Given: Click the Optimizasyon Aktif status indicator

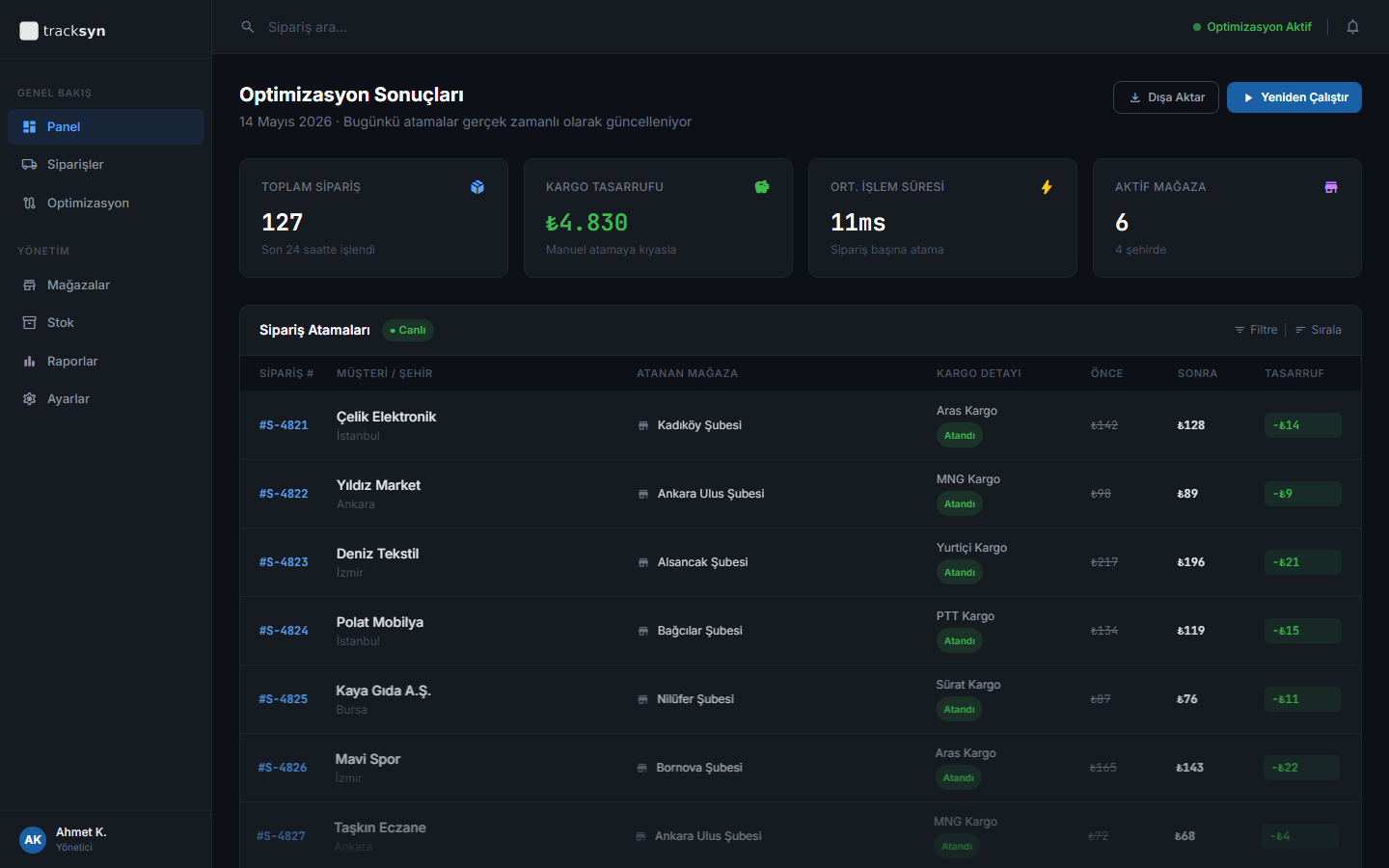Looking at the screenshot, I should tap(1252, 27).
